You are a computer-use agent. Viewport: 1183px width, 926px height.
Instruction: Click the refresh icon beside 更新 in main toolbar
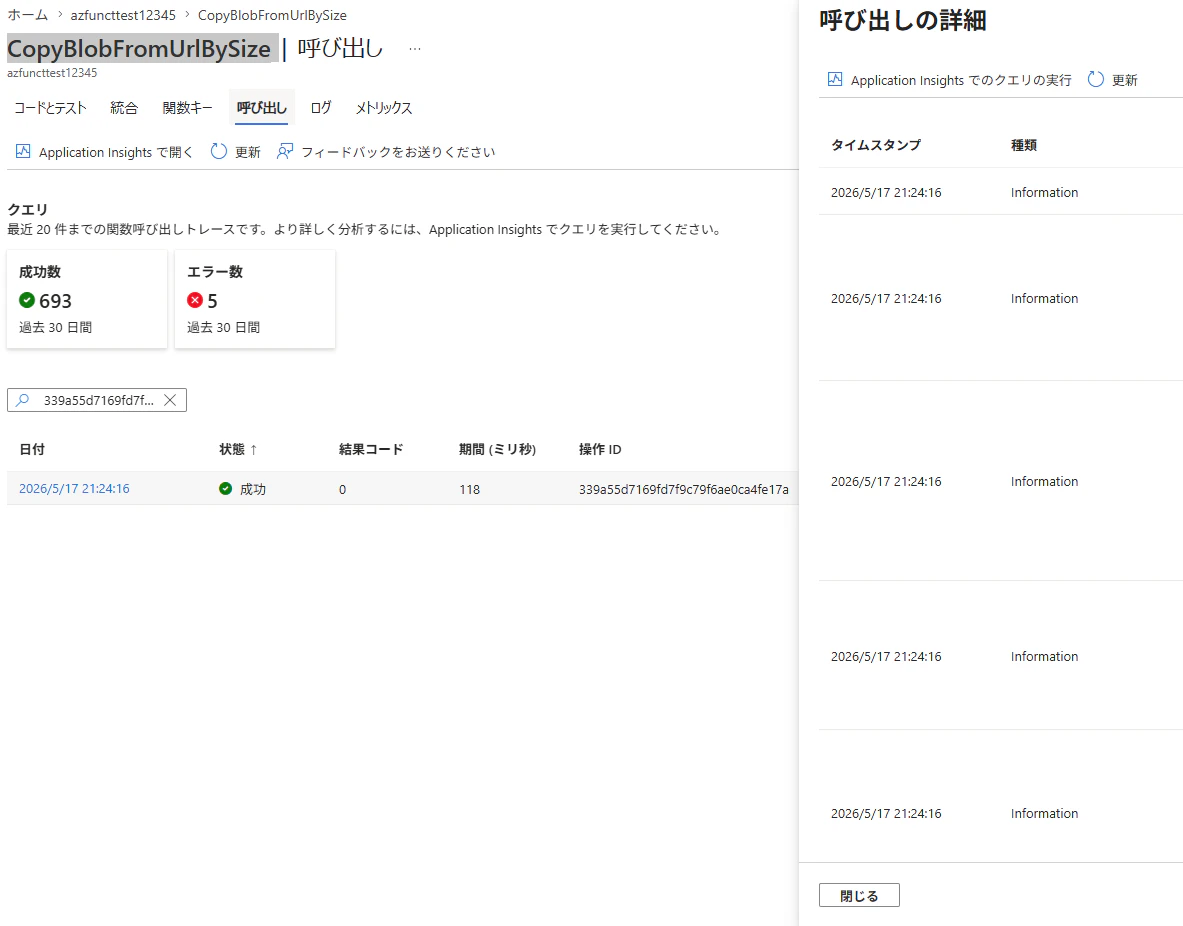tap(219, 152)
